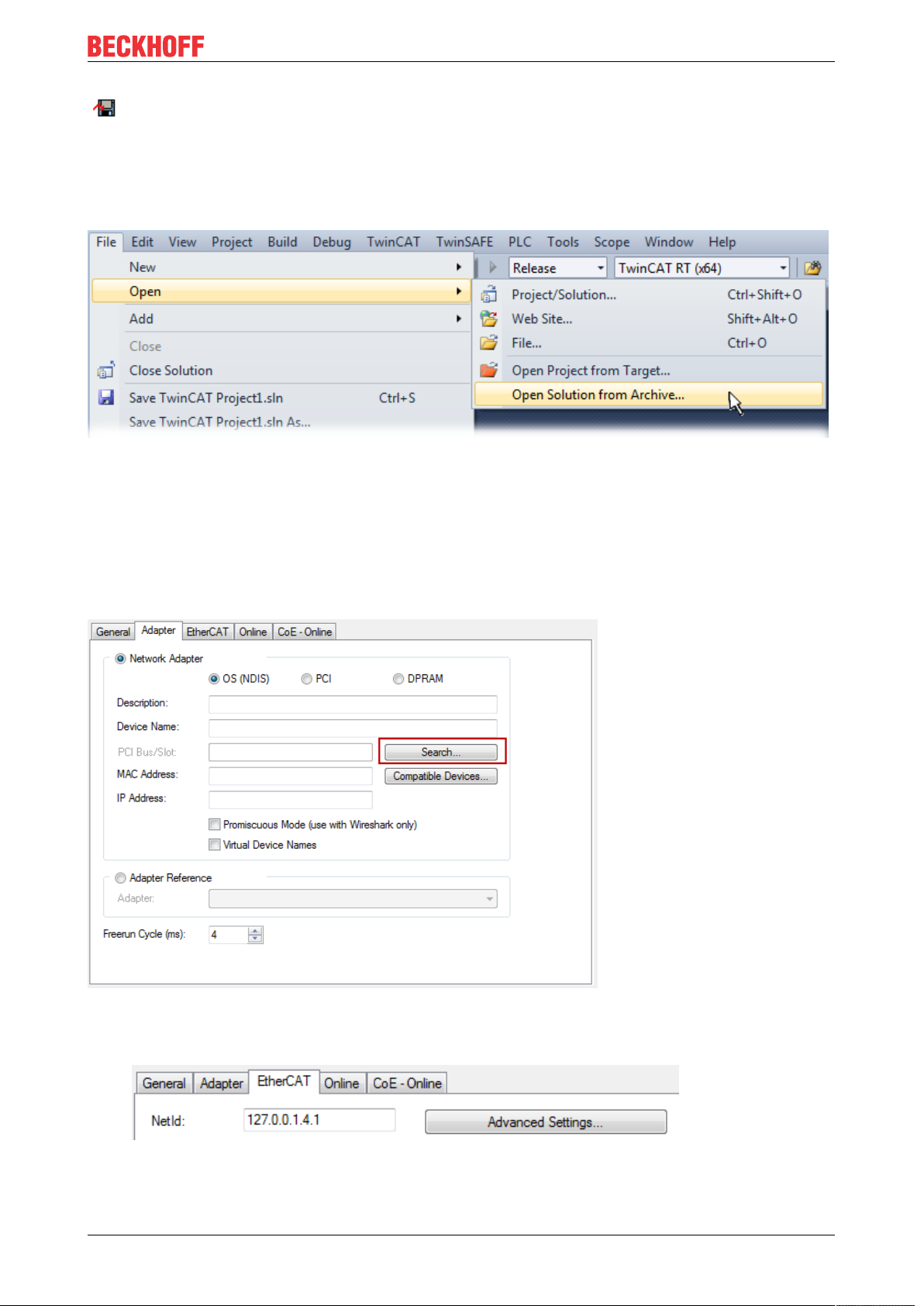This screenshot has width=924, height=1306.
Task: Expand the Open submenu arrow
Action: coord(459,291)
